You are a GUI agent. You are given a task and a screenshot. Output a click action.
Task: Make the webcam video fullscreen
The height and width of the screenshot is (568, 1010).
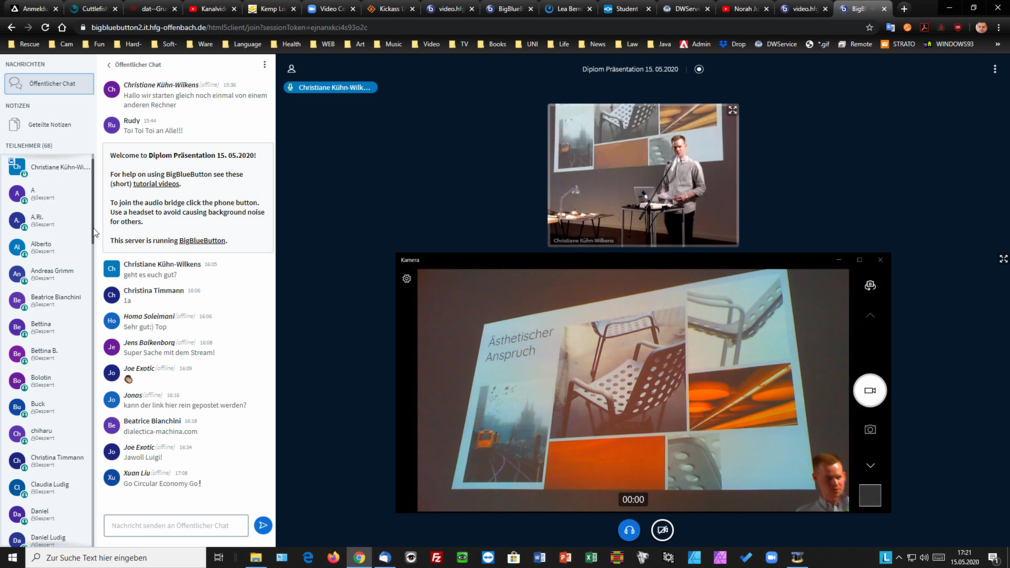point(732,111)
